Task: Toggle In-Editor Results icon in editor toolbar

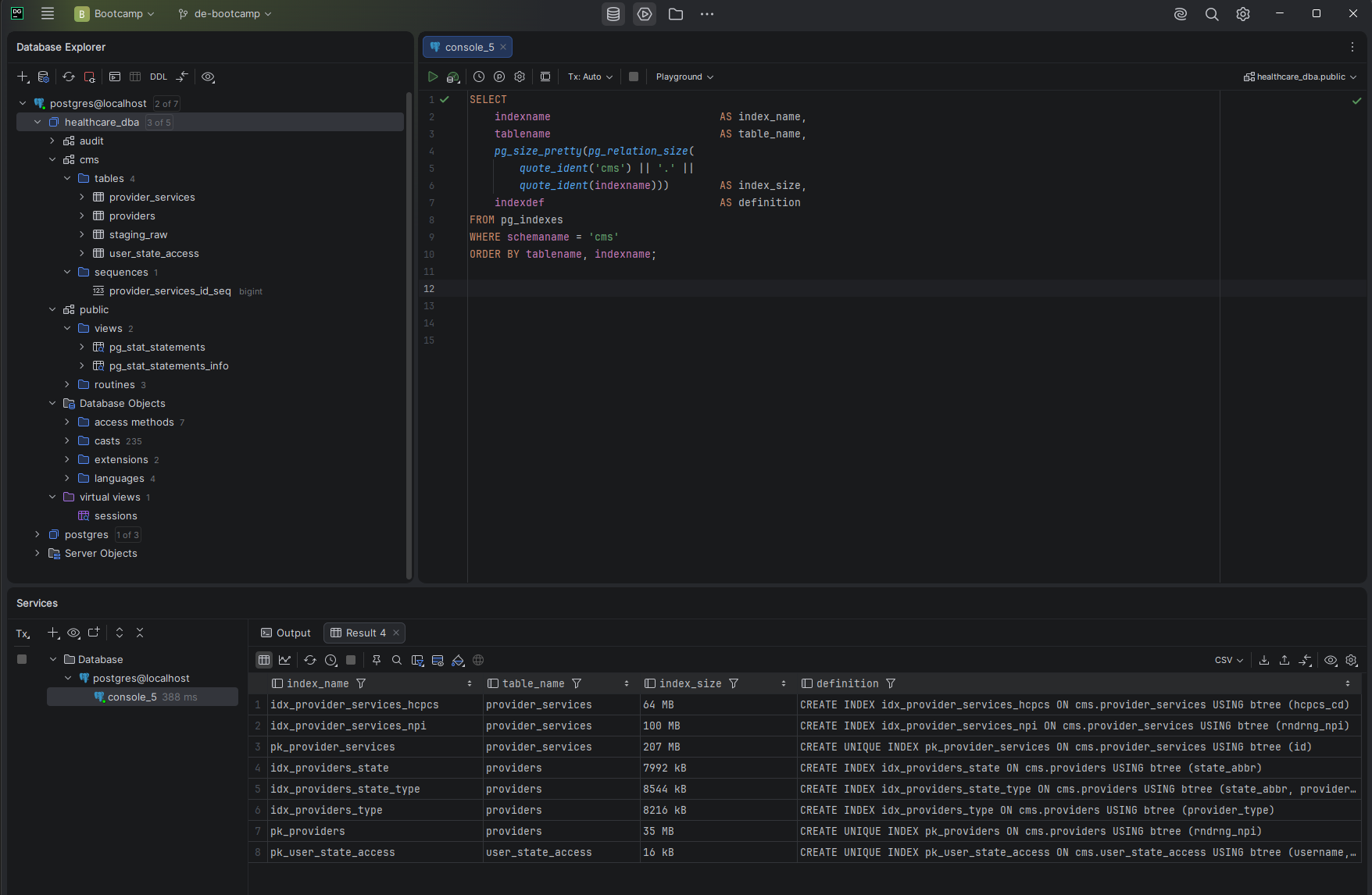Action: click(x=545, y=77)
